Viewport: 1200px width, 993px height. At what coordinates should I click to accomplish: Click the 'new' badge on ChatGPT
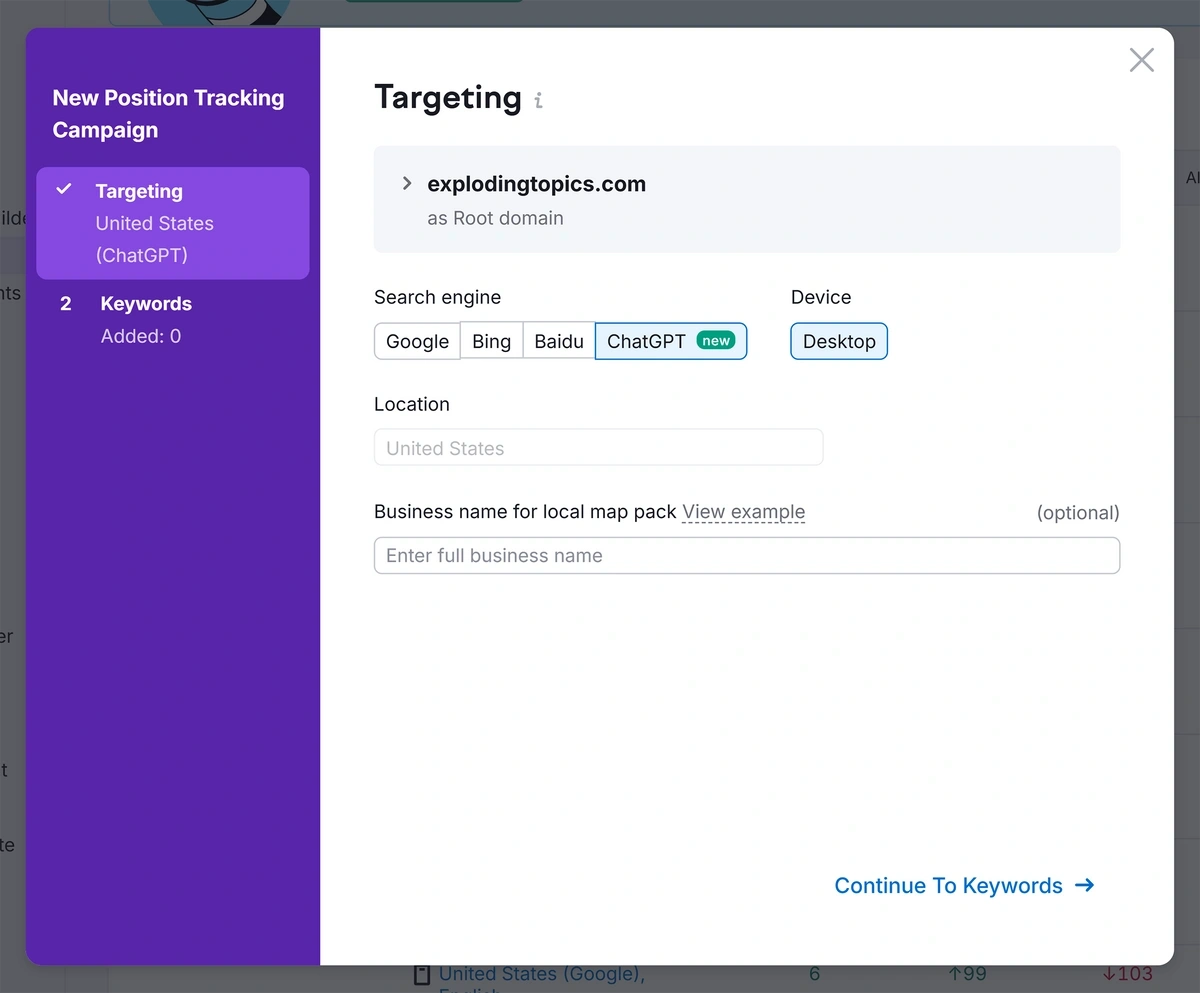pos(716,341)
